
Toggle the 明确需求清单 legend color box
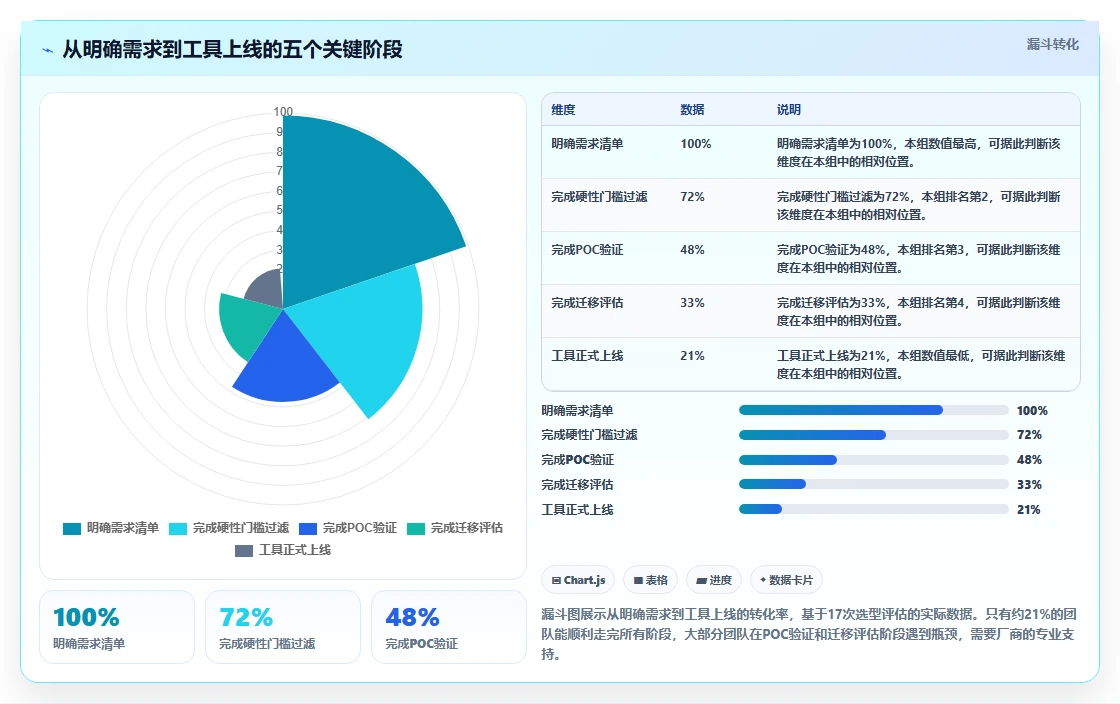tap(71, 528)
